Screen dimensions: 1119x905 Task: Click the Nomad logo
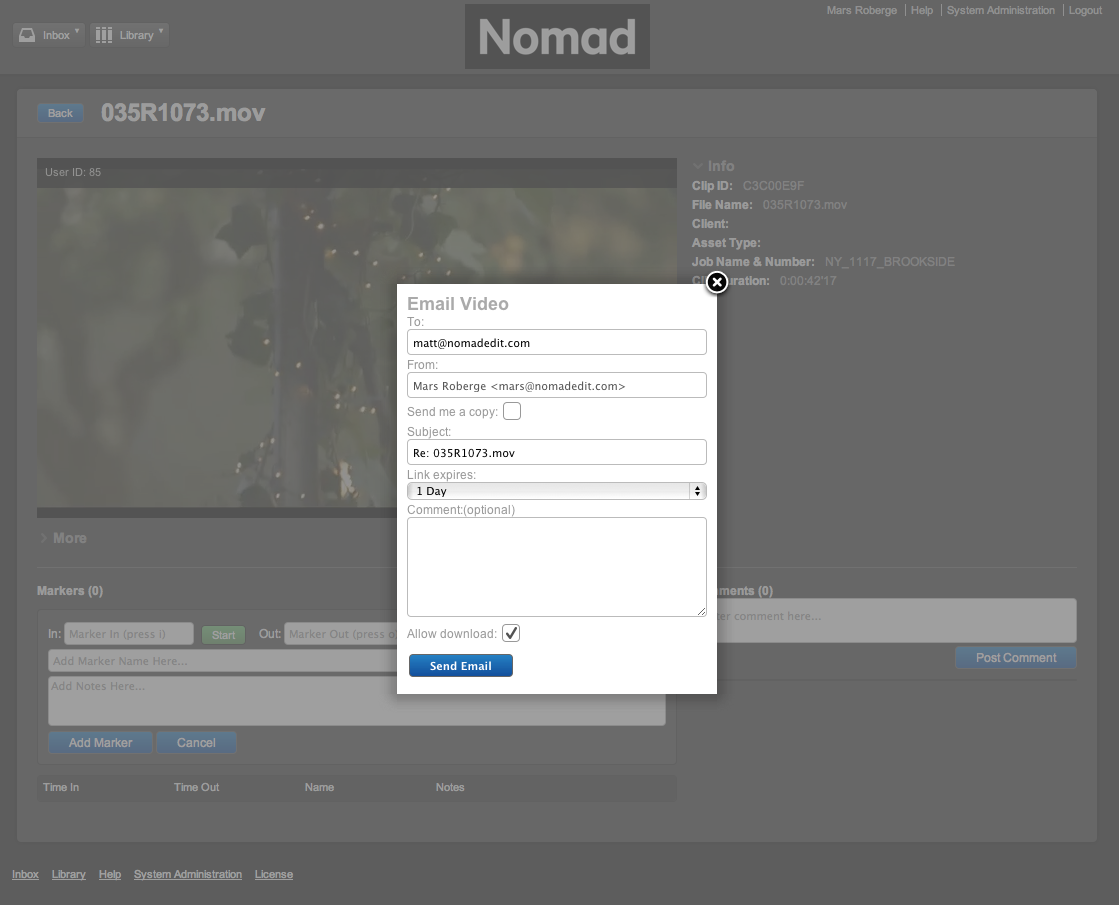tap(557, 37)
